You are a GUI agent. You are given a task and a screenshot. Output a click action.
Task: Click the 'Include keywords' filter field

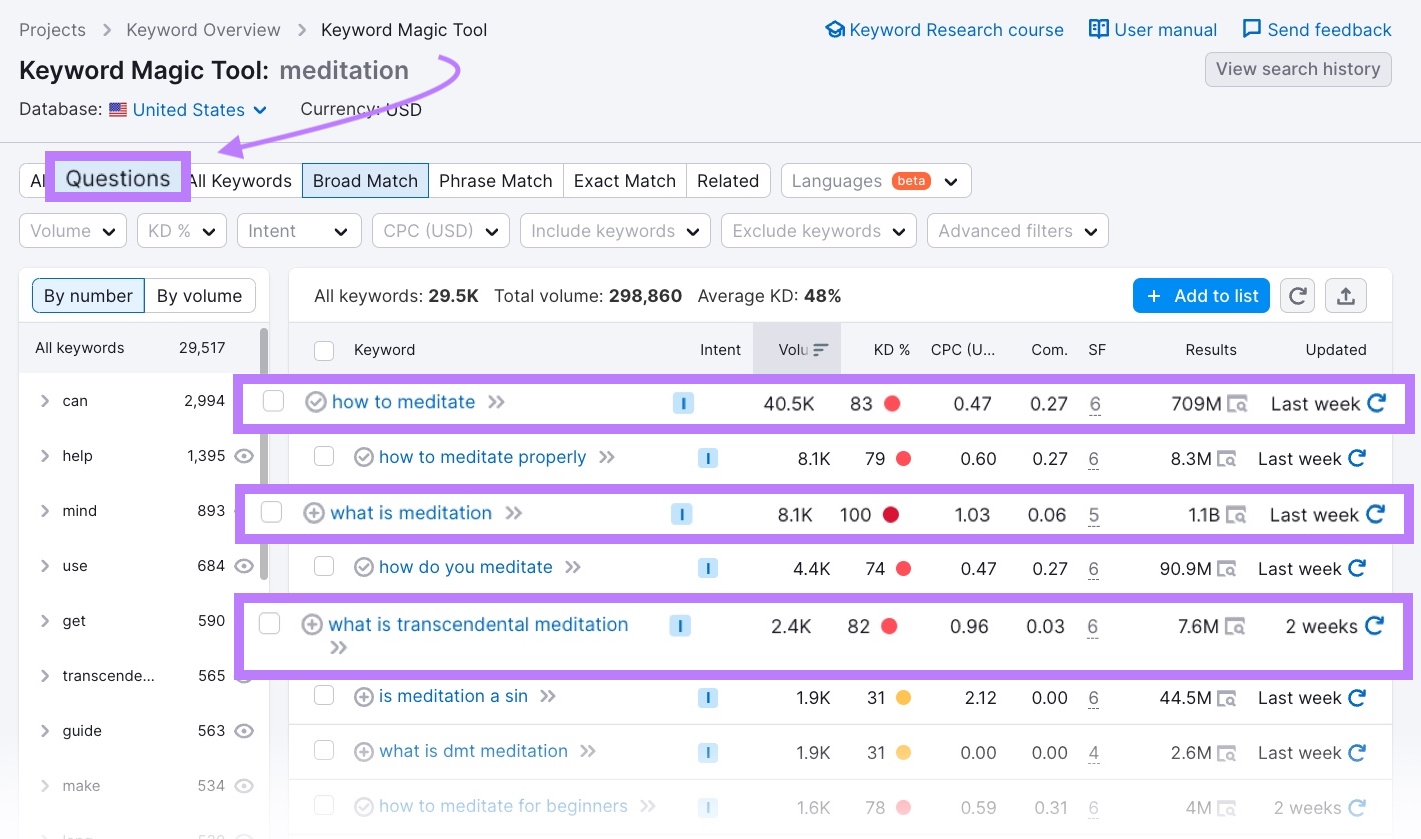coord(614,231)
